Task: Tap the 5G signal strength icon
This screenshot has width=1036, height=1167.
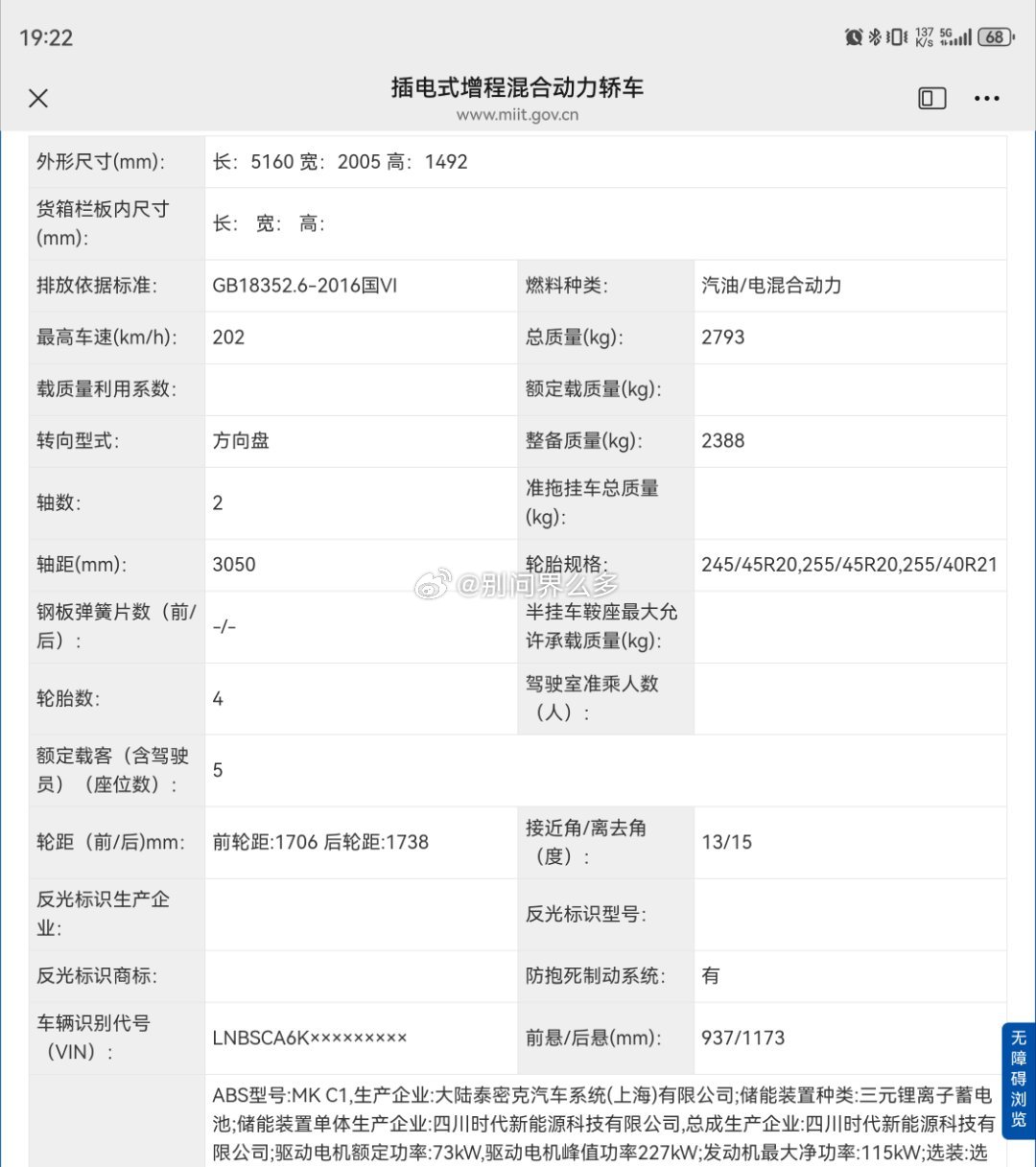Action: click(x=955, y=37)
